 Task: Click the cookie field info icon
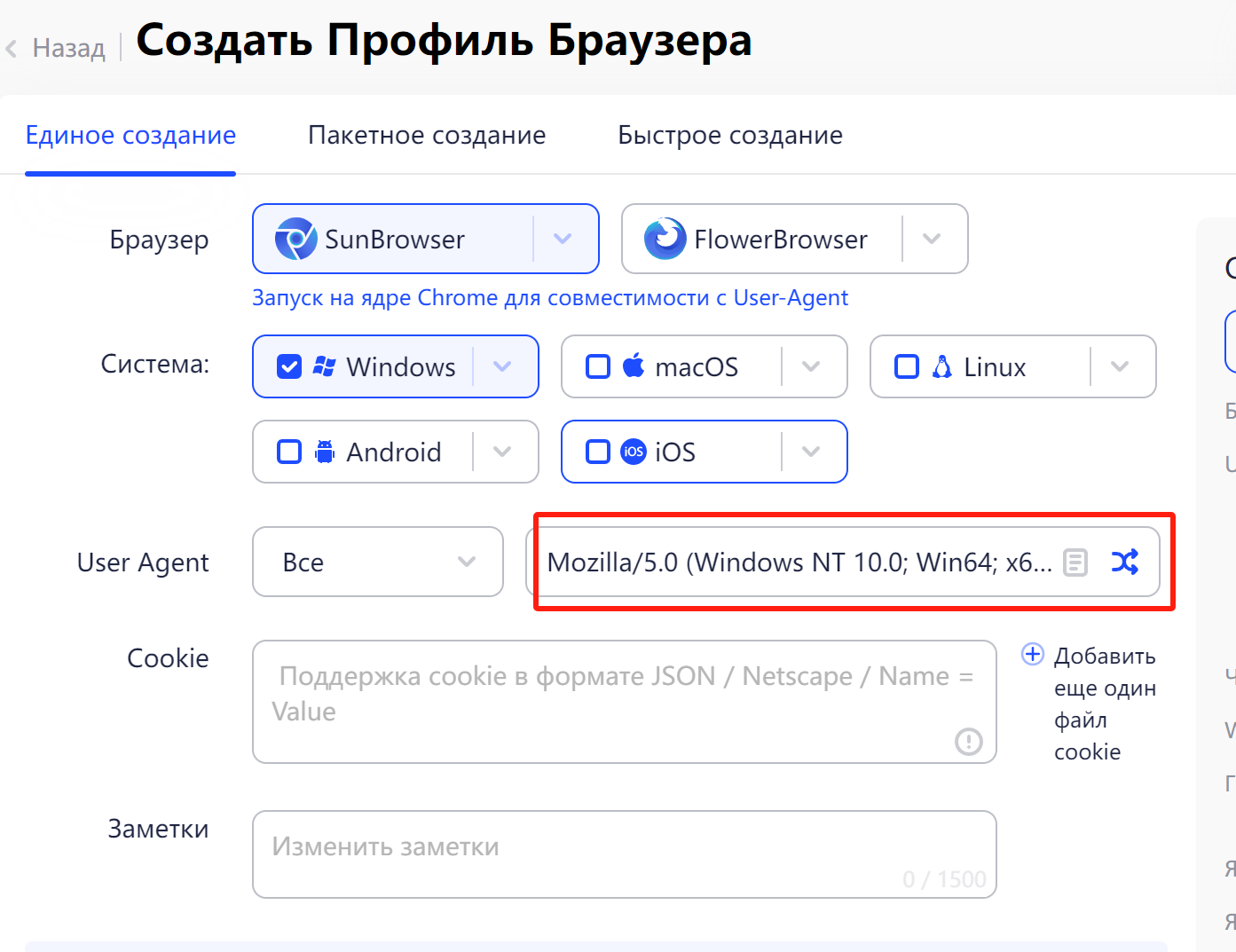coord(969,741)
